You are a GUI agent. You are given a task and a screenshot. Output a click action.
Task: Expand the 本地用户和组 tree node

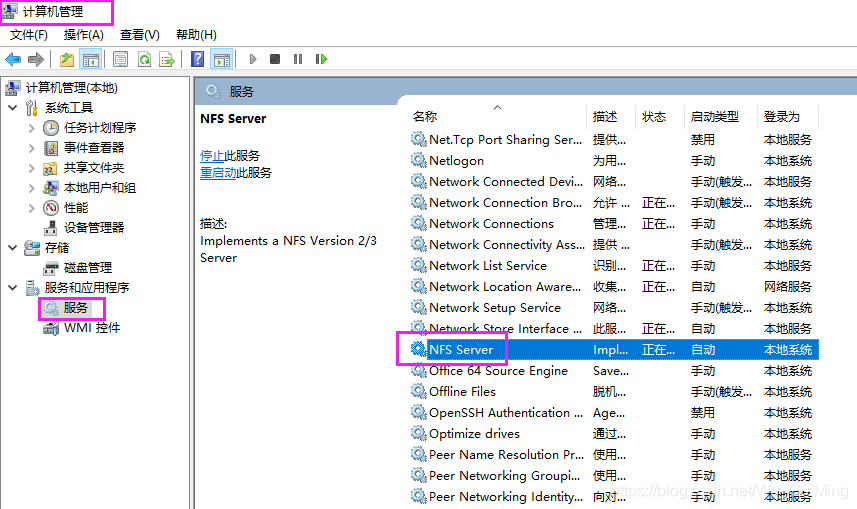click(x=31, y=188)
